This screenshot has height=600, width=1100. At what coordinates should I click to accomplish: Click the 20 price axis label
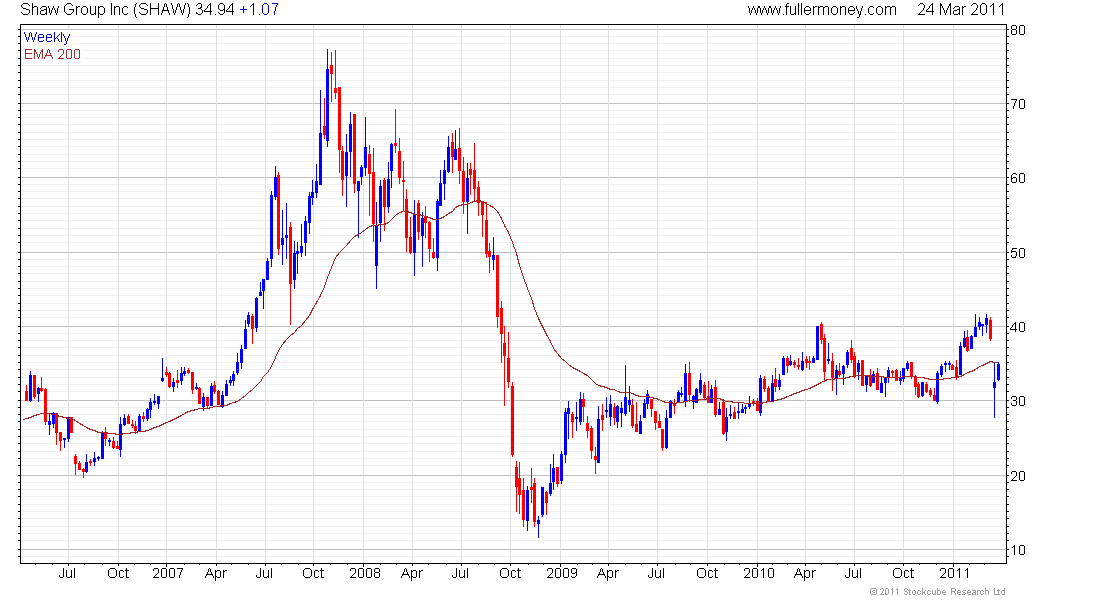(1017, 476)
